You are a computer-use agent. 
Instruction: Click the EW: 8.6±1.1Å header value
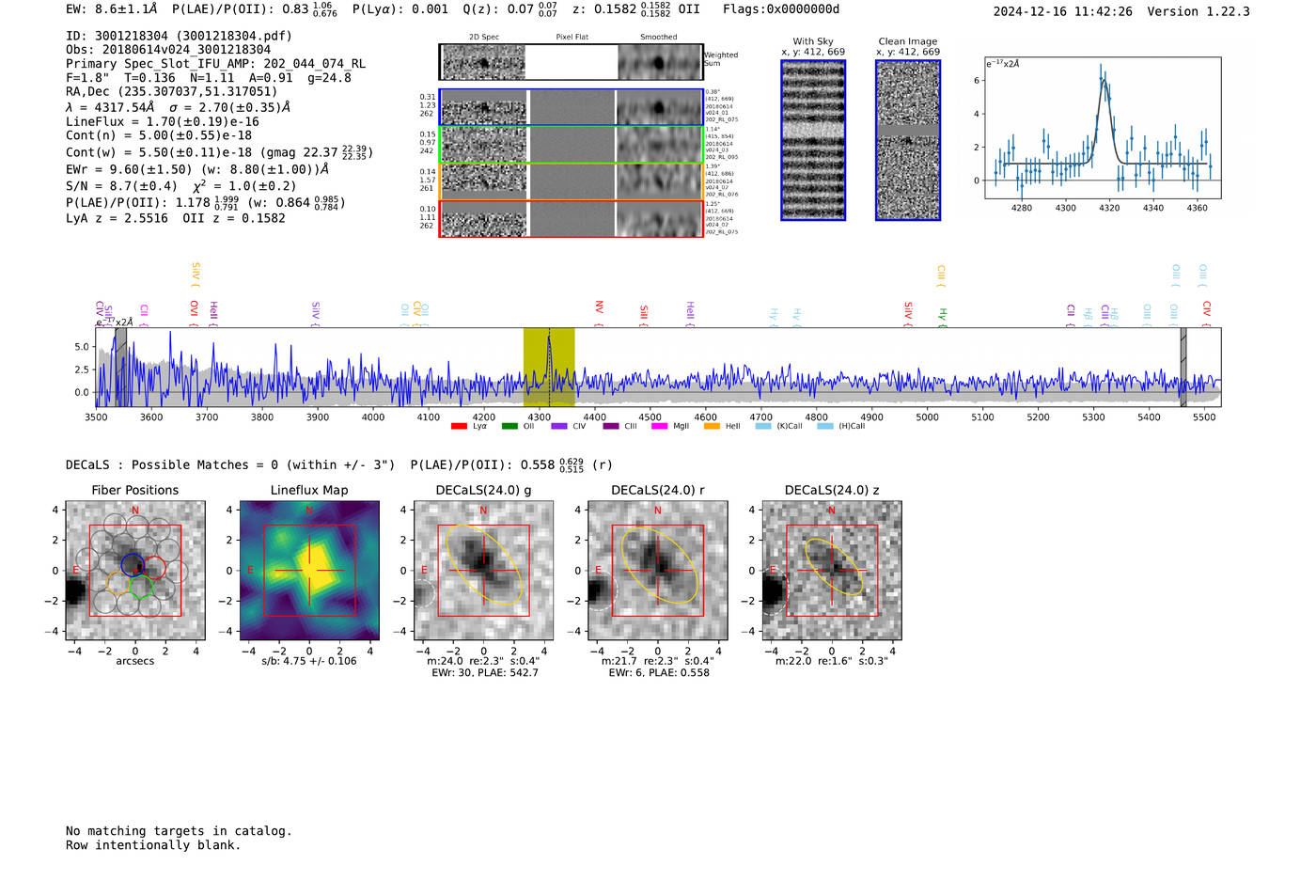click(112, 9)
